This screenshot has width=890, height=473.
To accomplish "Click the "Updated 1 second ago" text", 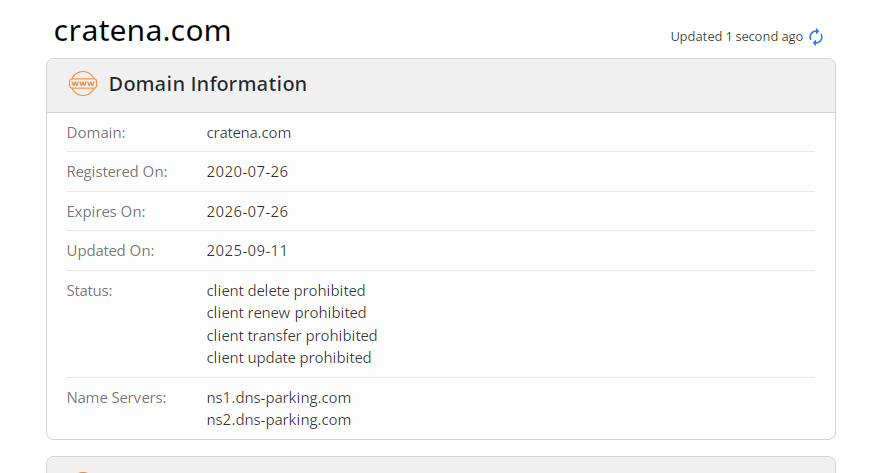I will [x=736, y=37].
